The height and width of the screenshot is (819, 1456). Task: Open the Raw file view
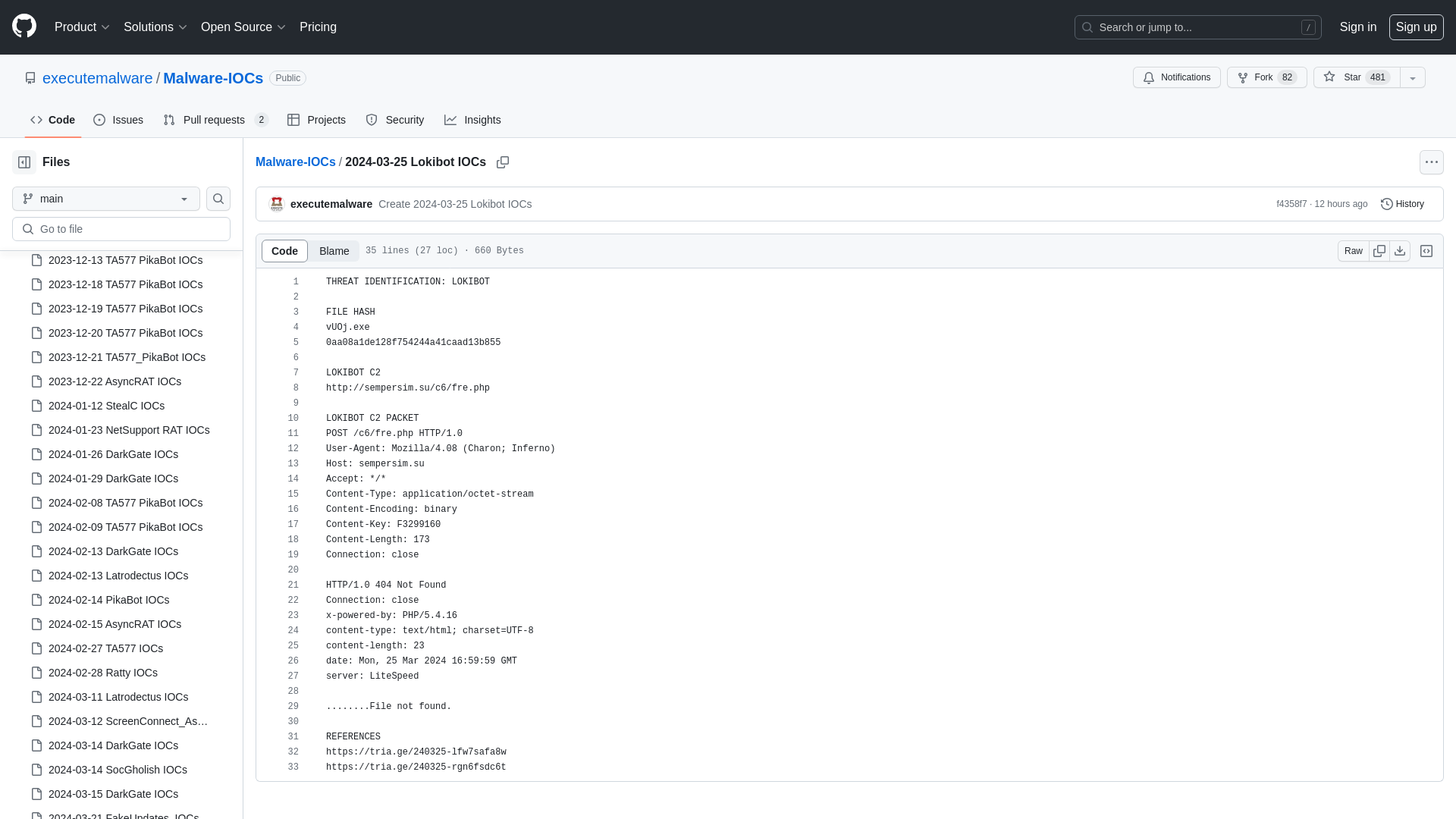point(1354,251)
